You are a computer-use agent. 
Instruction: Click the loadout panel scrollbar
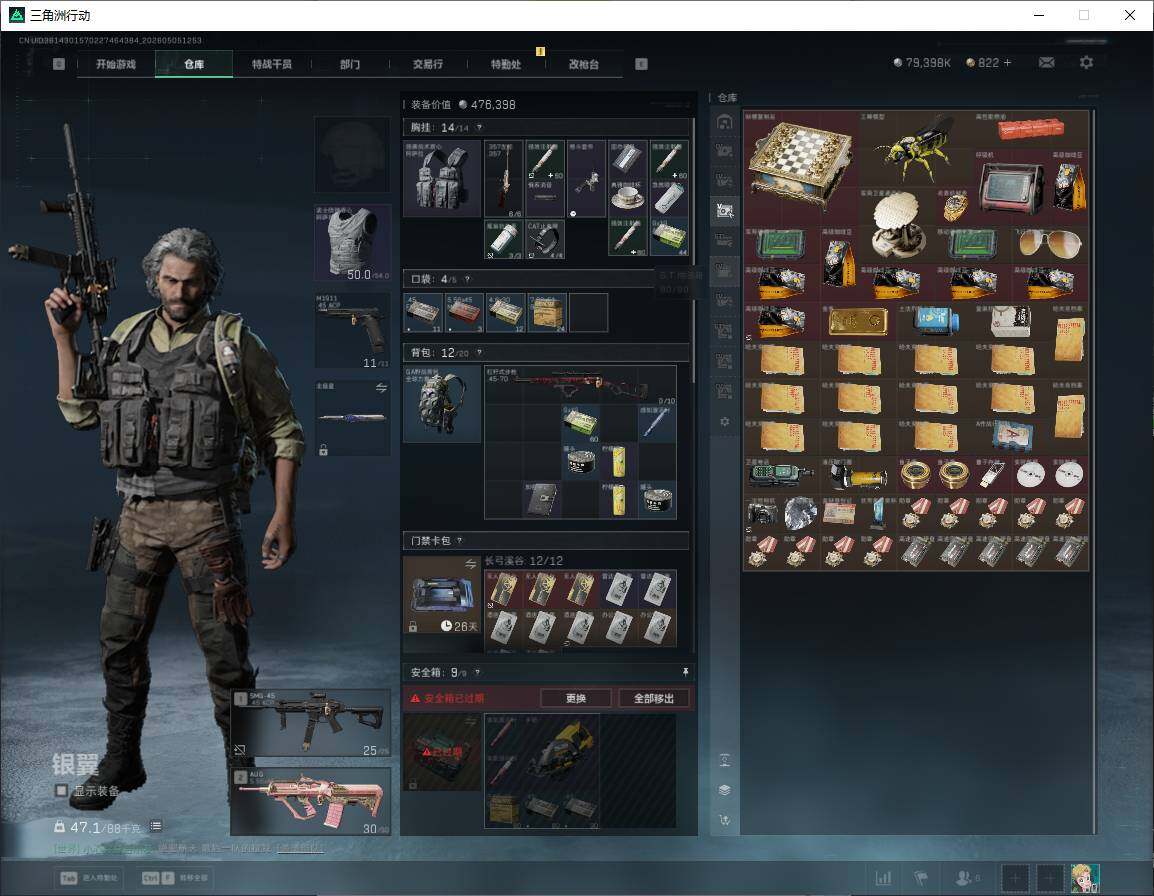tap(693, 250)
